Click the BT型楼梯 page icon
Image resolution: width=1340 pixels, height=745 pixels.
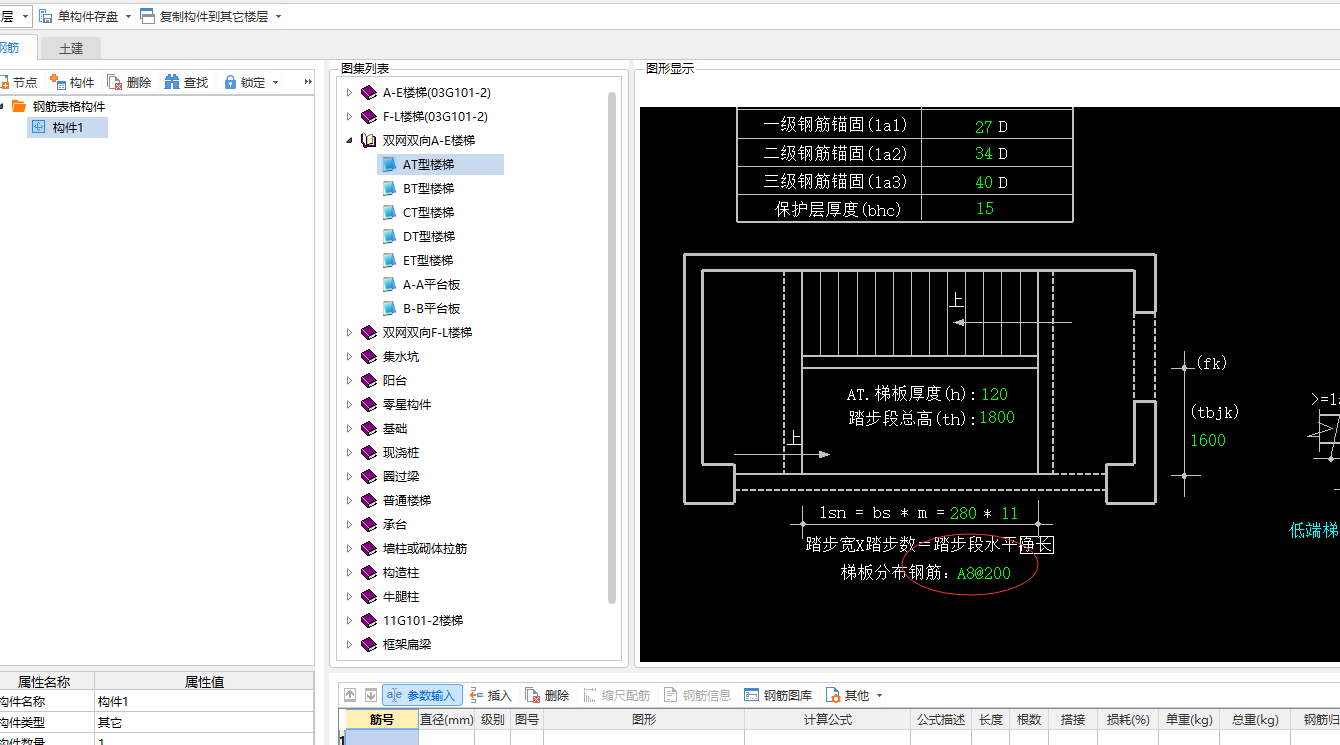coord(390,188)
